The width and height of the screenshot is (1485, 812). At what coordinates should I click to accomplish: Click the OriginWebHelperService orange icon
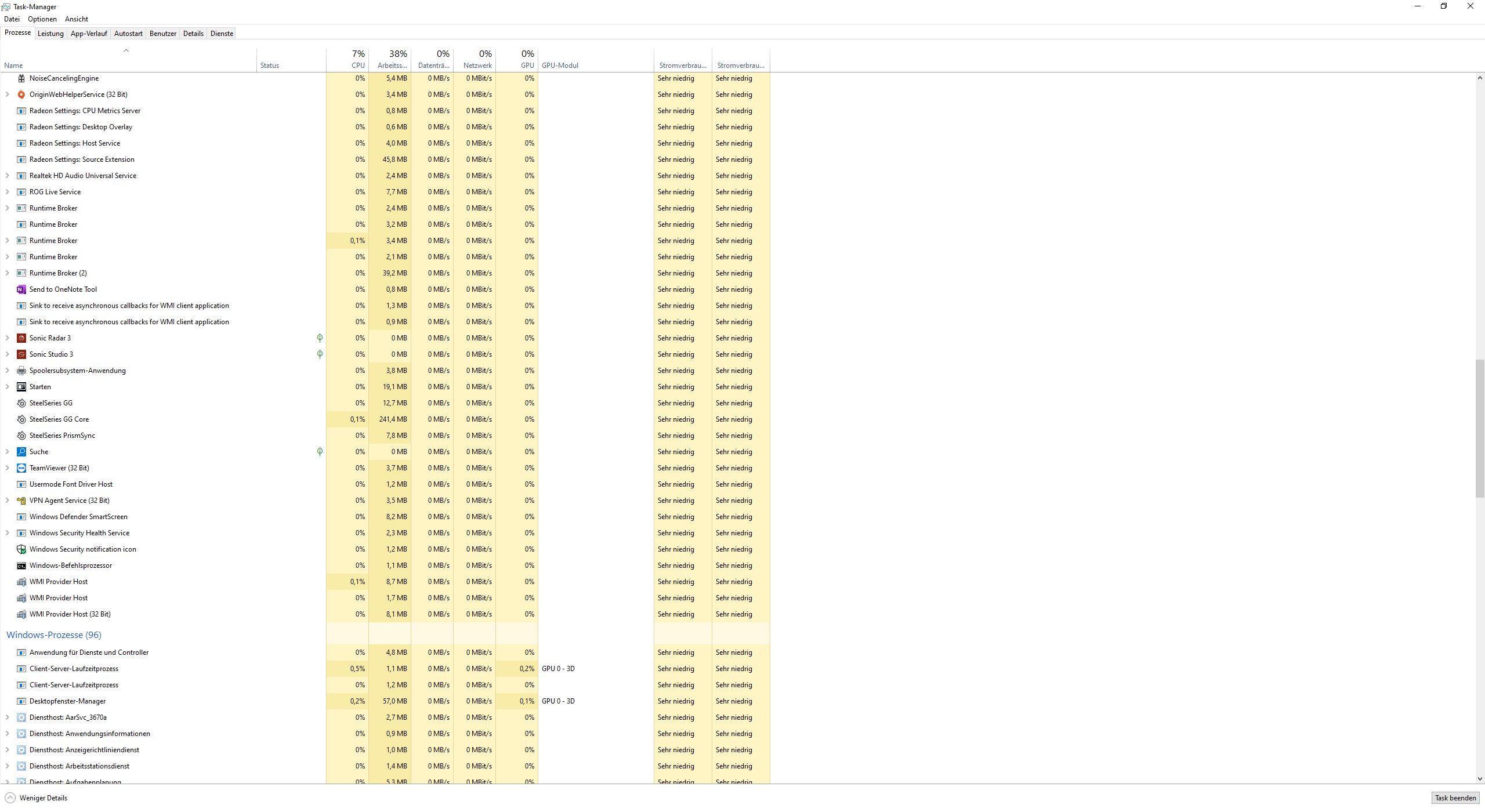pos(21,95)
